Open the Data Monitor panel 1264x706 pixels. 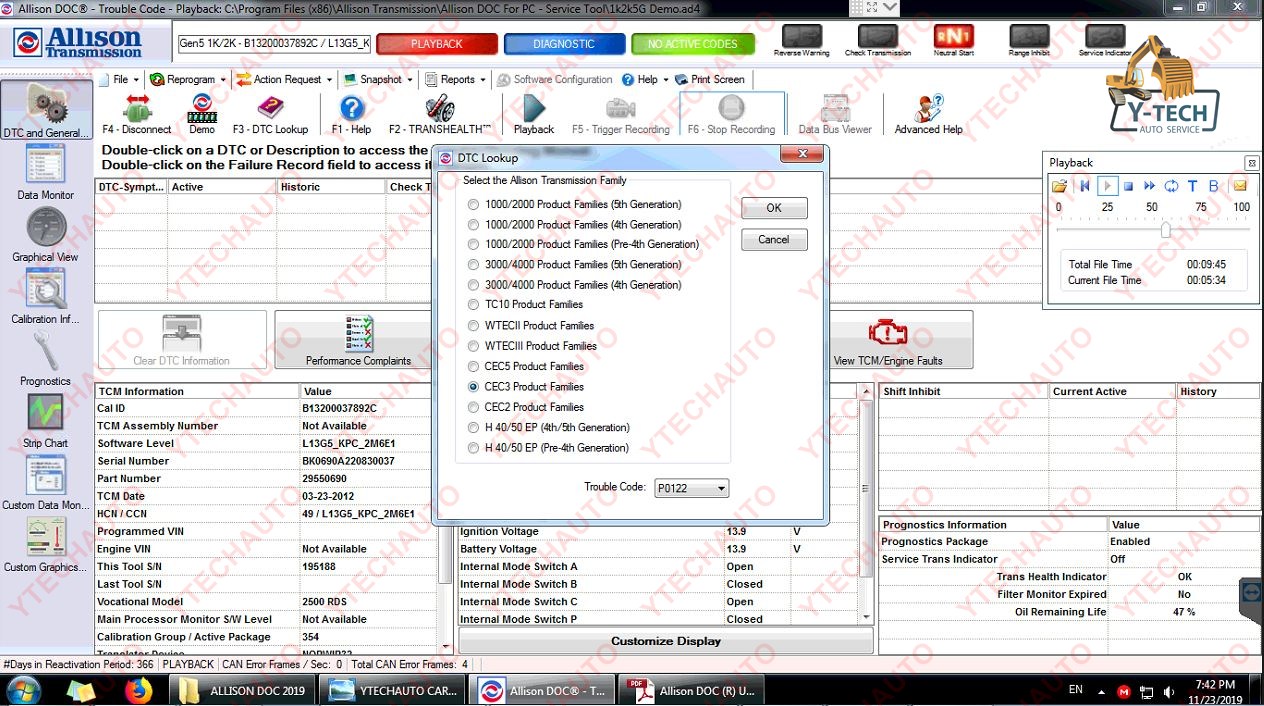pyautogui.click(x=45, y=170)
